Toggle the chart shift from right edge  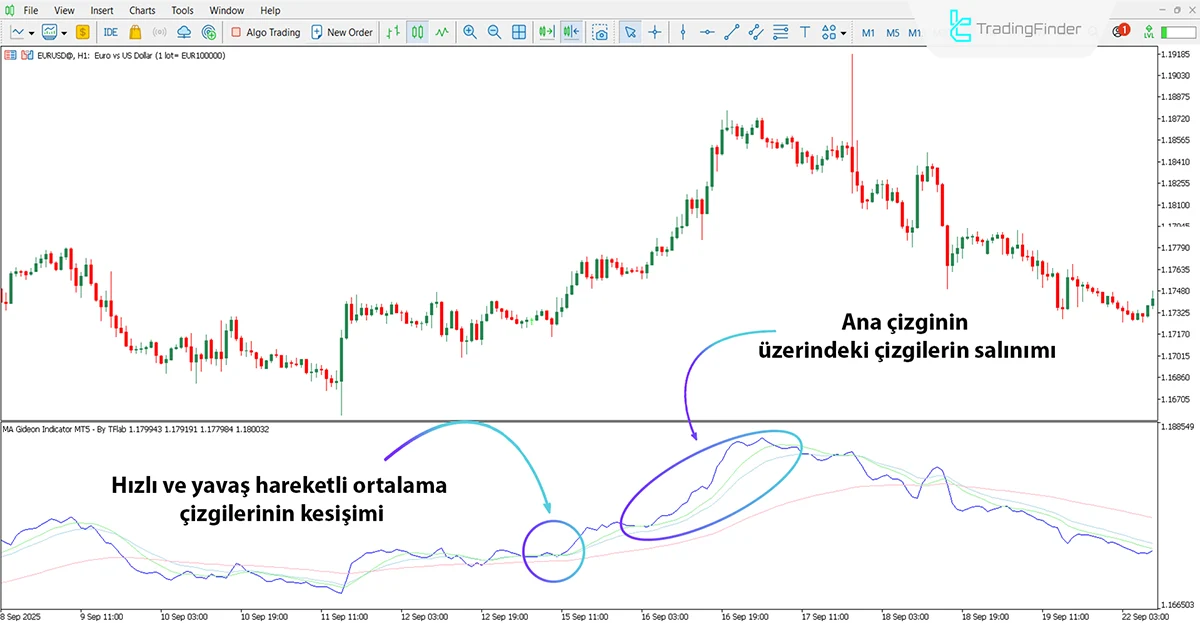coord(570,32)
